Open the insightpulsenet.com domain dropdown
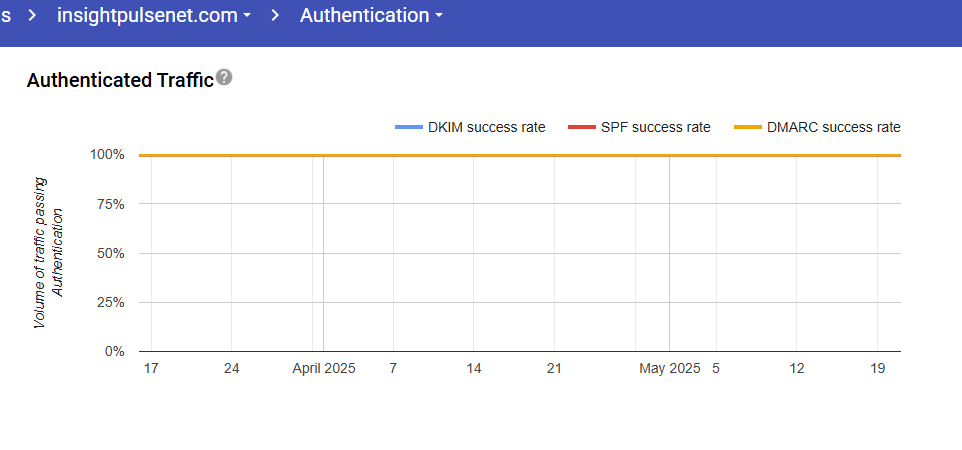Screen dimensions: 962x450 pyautogui.click(x=167, y=16)
